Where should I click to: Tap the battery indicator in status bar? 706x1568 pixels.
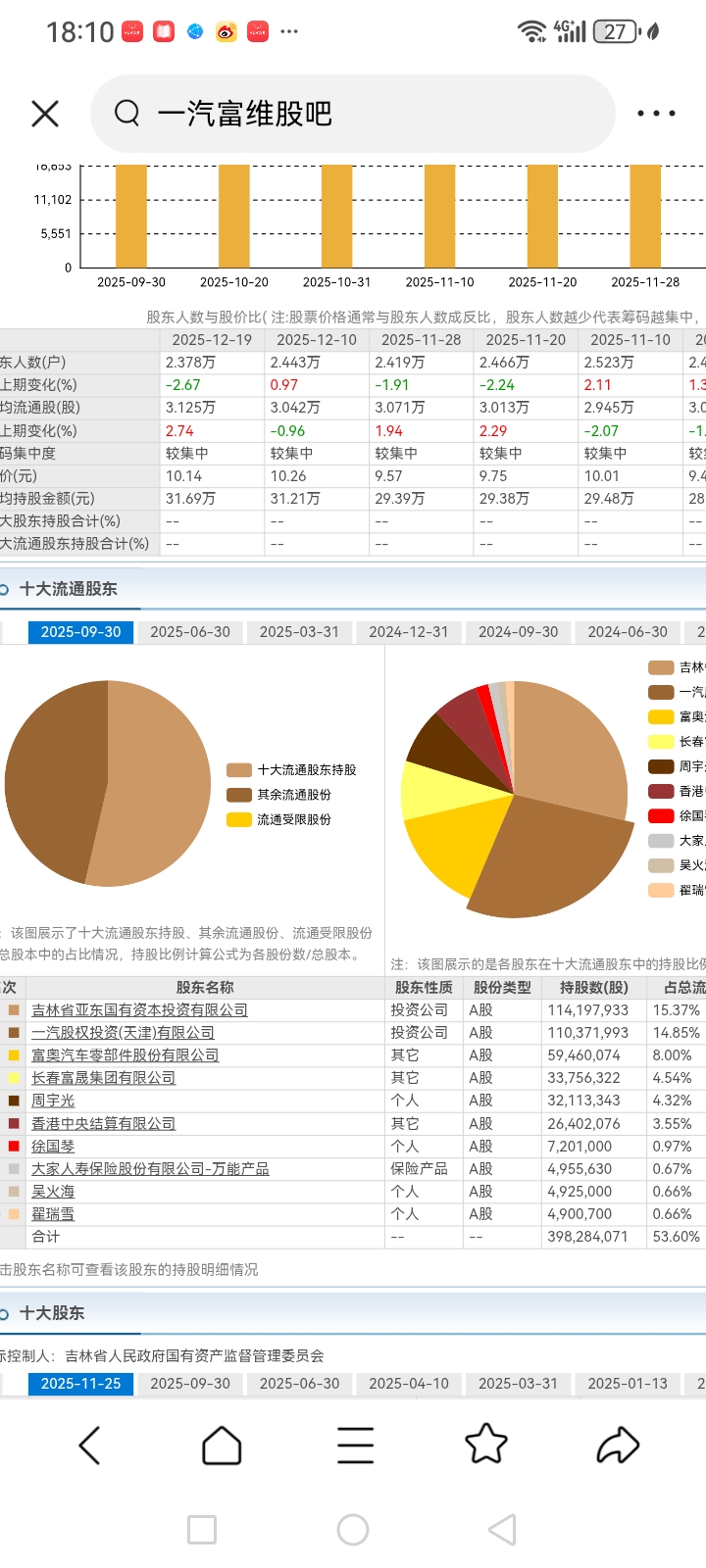pos(618,32)
